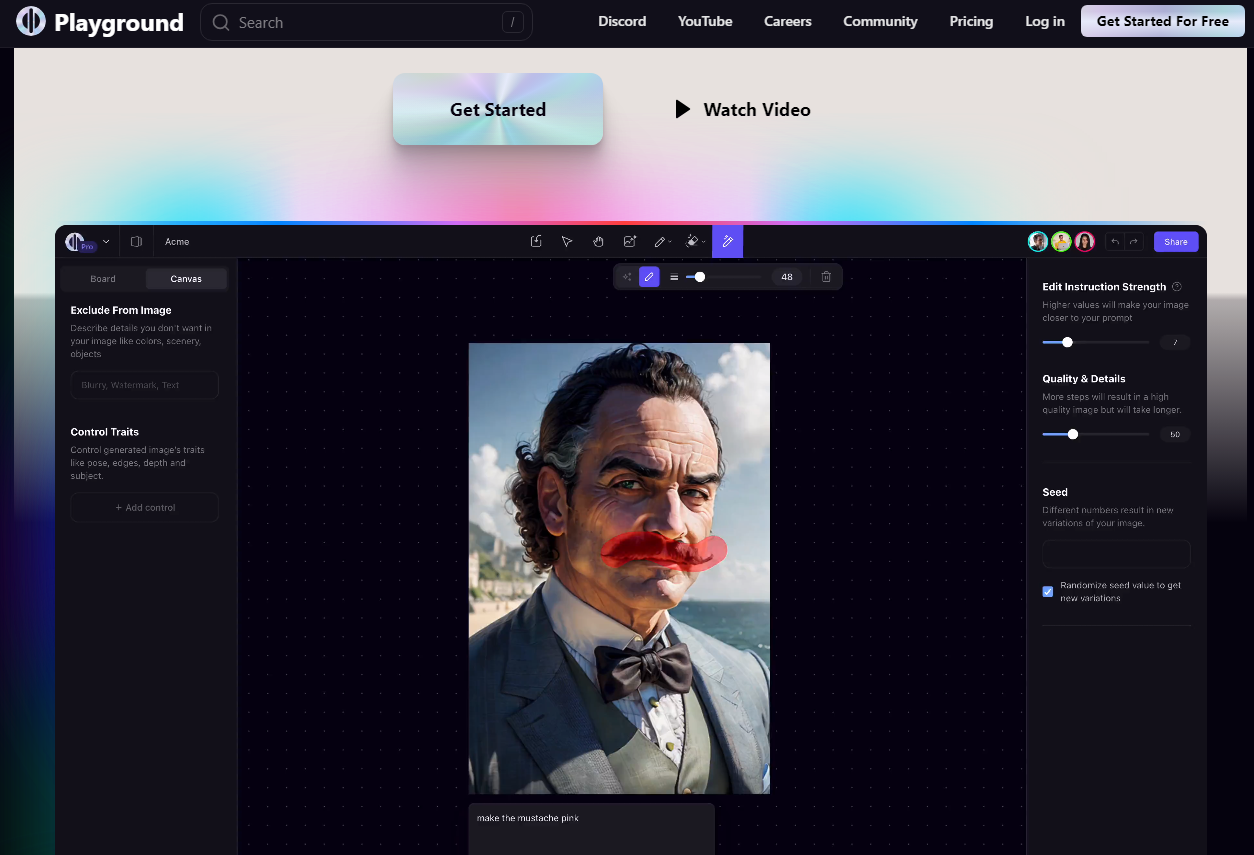Click the large Get Started button

[x=498, y=109]
